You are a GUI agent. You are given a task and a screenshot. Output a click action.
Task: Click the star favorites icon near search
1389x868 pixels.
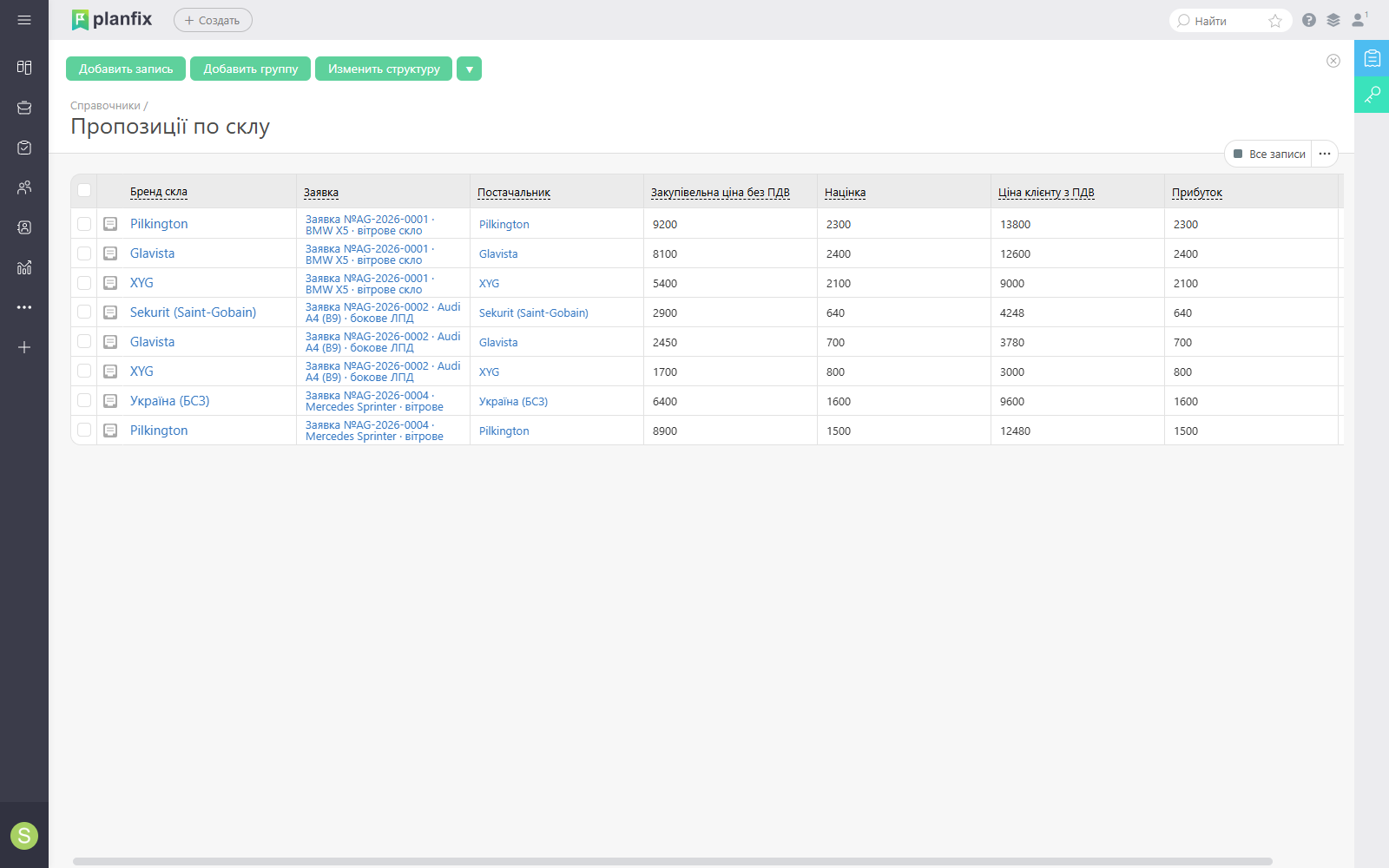pyautogui.click(x=1275, y=21)
